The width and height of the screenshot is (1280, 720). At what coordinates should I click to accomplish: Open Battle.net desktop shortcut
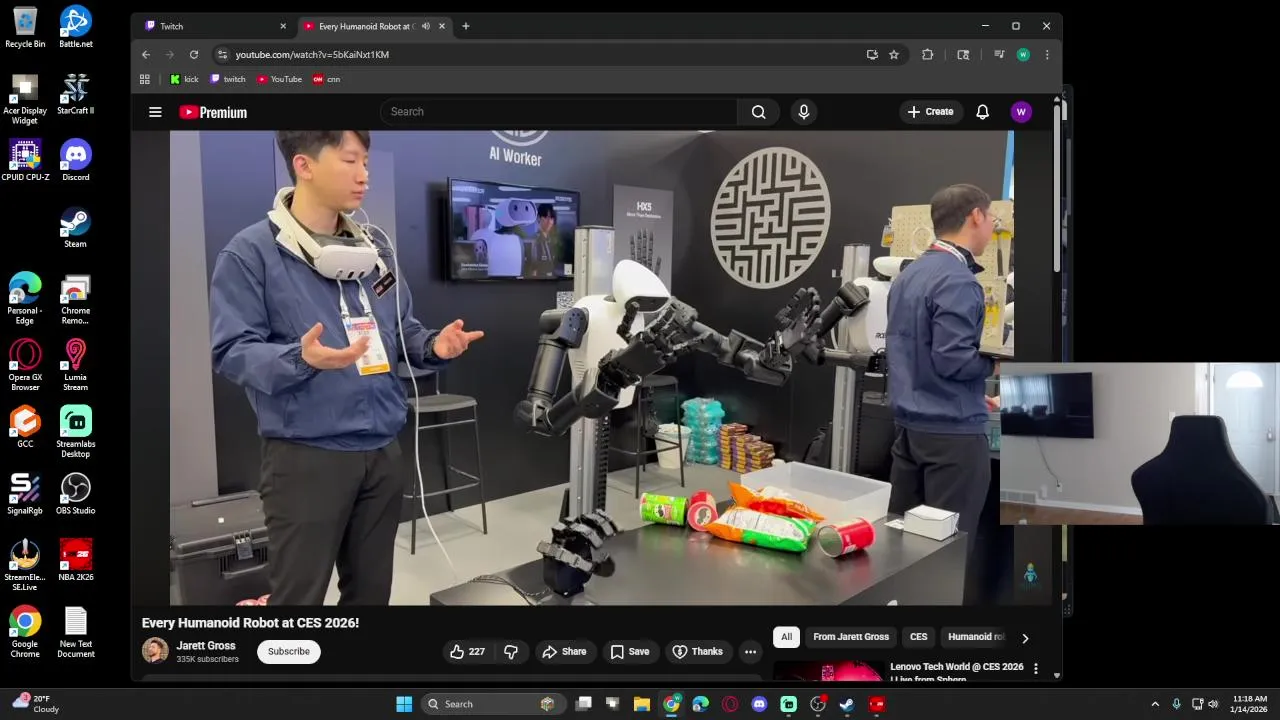76,27
